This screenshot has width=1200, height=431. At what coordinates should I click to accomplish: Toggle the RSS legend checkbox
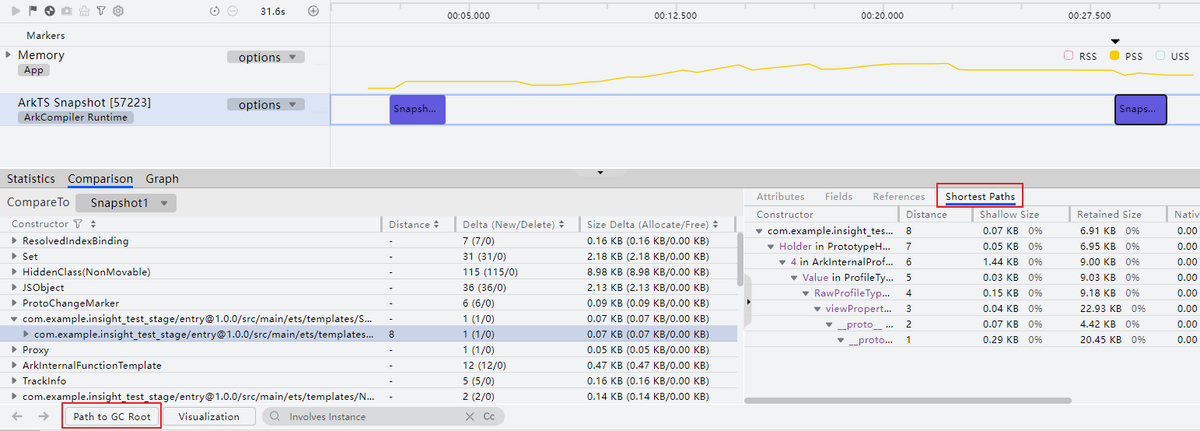(x=1067, y=56)
